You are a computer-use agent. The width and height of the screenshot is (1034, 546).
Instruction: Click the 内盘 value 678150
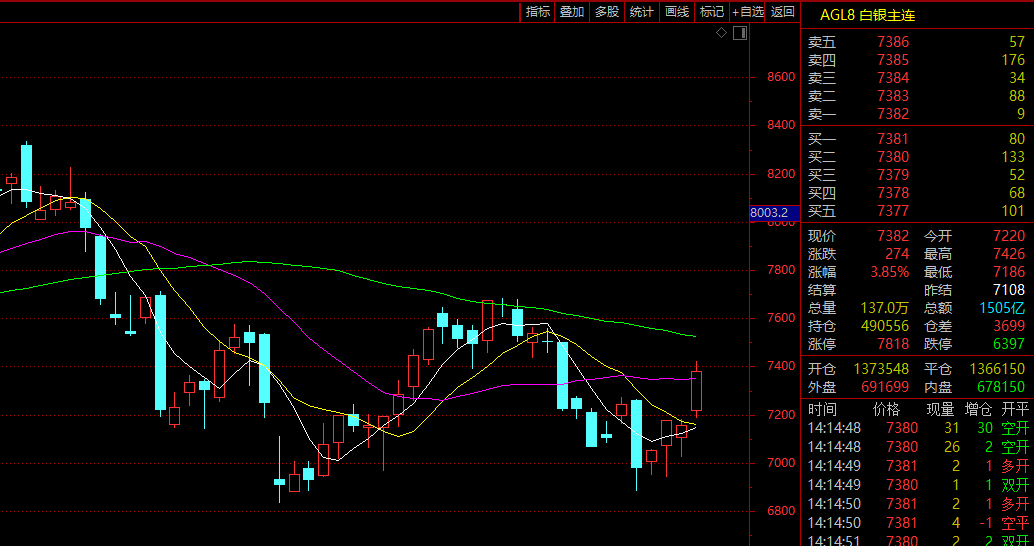tap(1000, 387)
